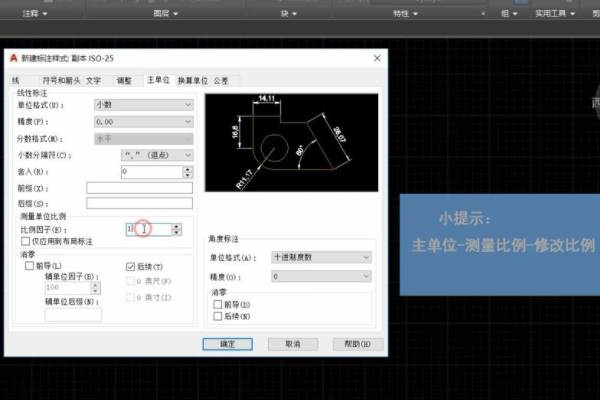Open the 换算单位 tab
This screenshot has height=400, width=600.
pos(191,79)
